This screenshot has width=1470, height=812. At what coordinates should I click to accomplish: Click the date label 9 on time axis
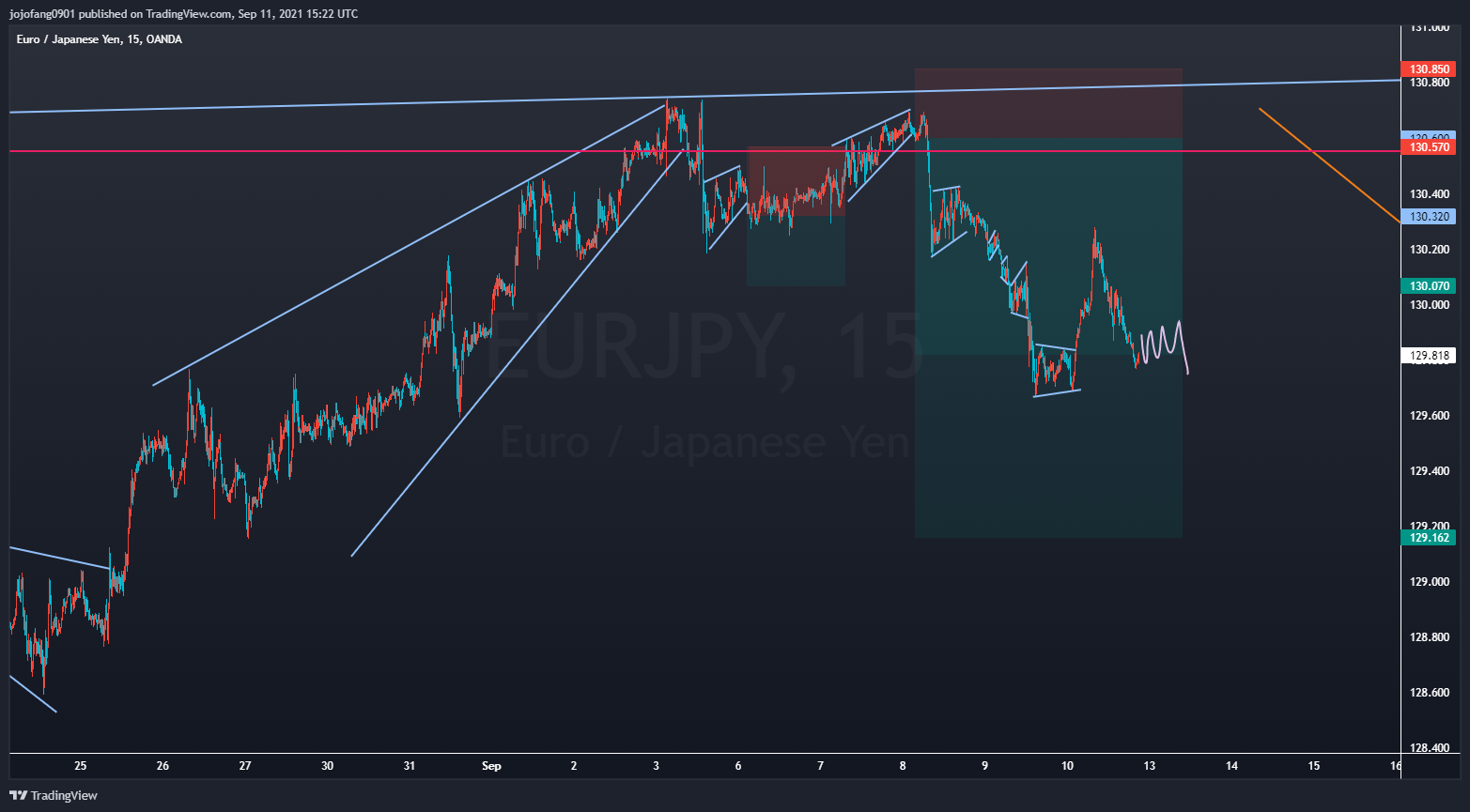point(985,766)
